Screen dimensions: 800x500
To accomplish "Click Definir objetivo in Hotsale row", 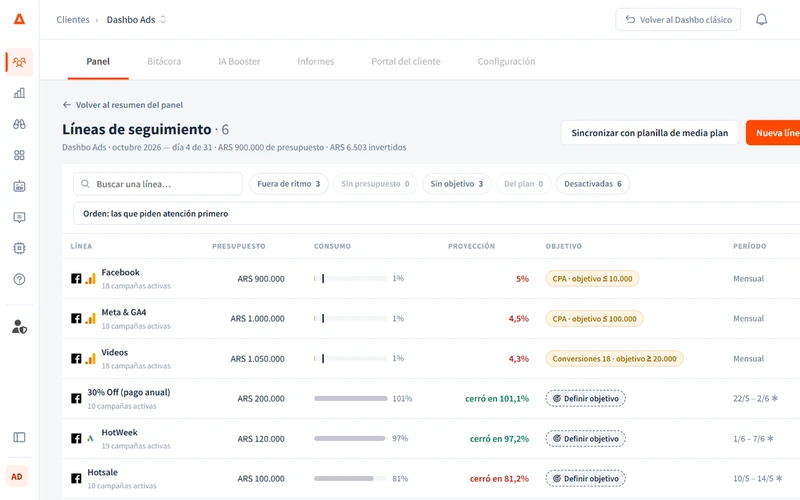I will click(586, 479).
